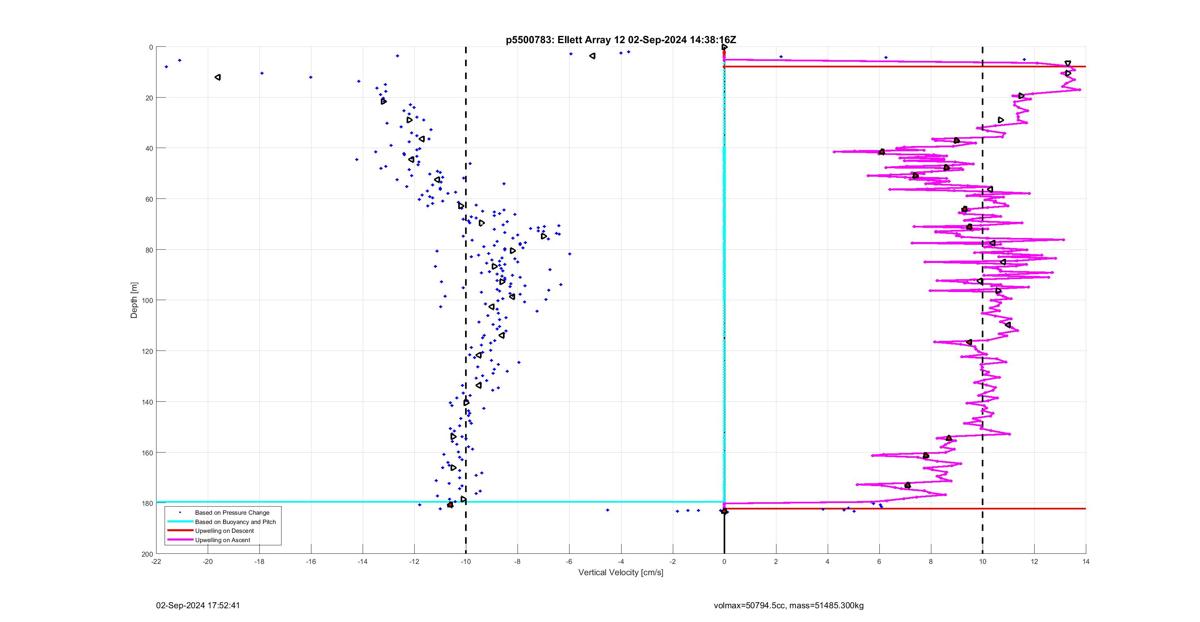1200x622 pixels.
Task: Click depth axis tick label '140'
Action: tap(146, 402)
